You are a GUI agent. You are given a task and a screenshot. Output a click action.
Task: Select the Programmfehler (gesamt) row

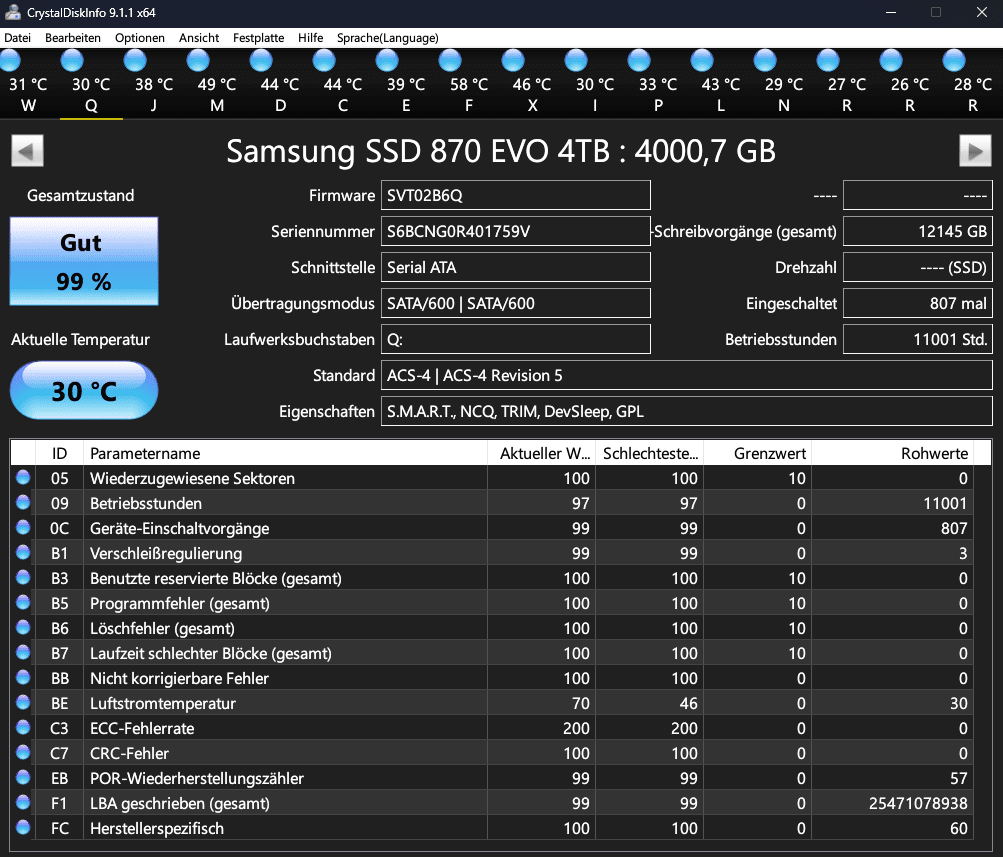(492, 603)
